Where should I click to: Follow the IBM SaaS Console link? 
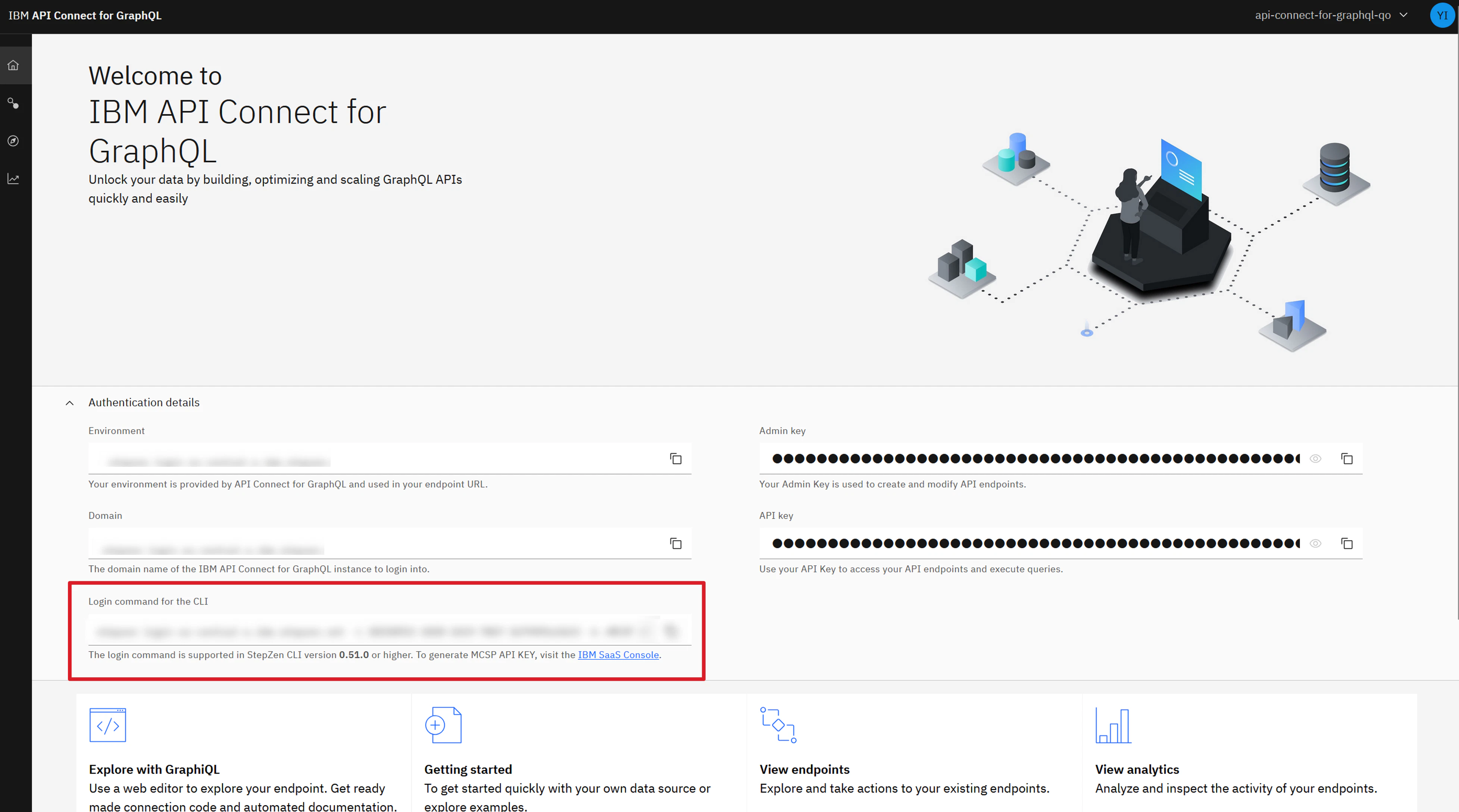tap(618, 655)
